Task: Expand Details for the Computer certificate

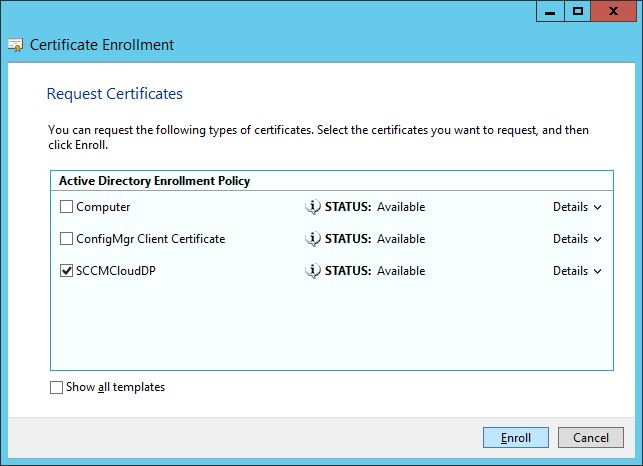Action: pos(577,207)
